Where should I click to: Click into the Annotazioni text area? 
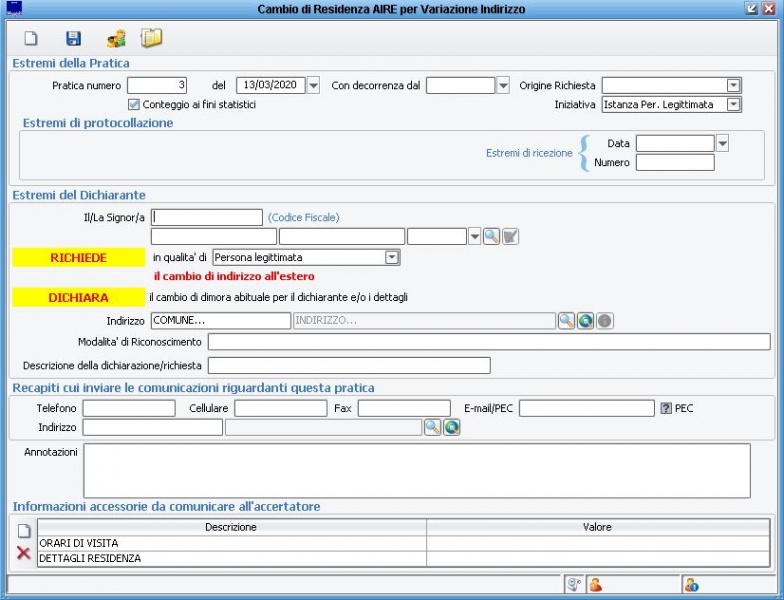click(416, 470)
